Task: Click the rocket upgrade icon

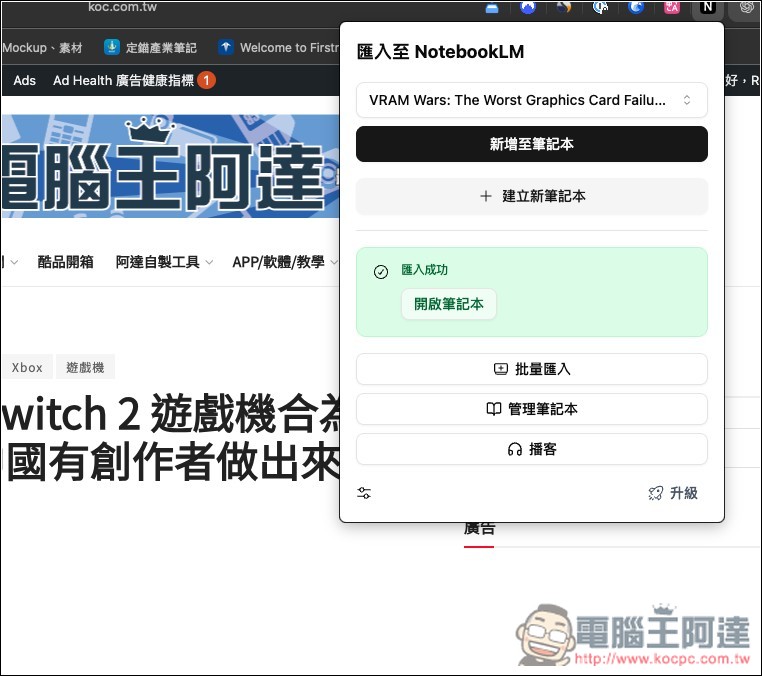Action: pyautogui.click(x=656, y=494)
